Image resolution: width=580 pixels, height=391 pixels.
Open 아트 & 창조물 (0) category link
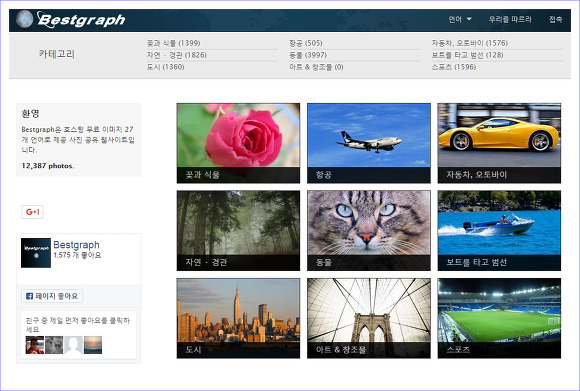tap(316, 67)
